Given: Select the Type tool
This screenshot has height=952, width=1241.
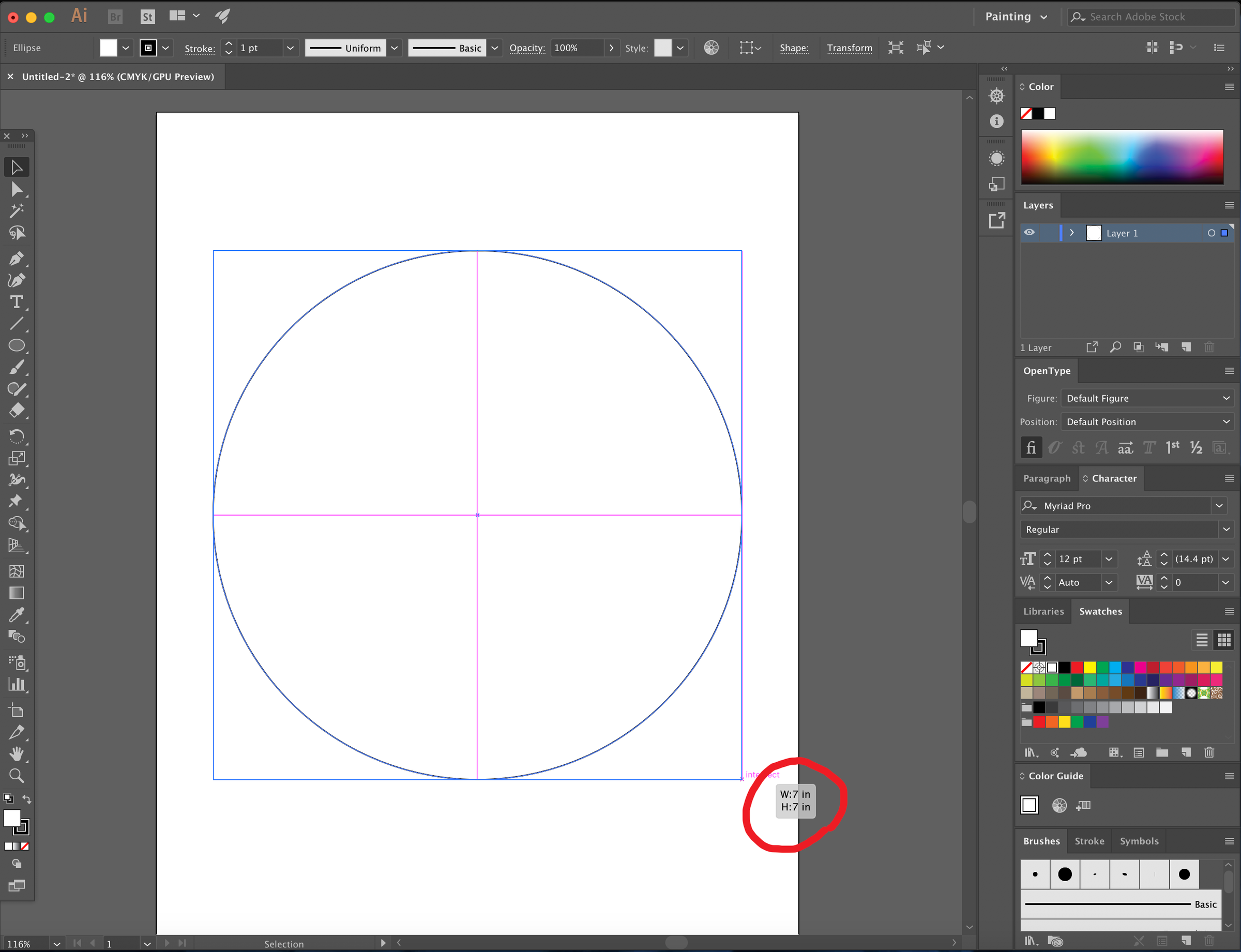Looking at the screenshot, I should pos(17,301).
